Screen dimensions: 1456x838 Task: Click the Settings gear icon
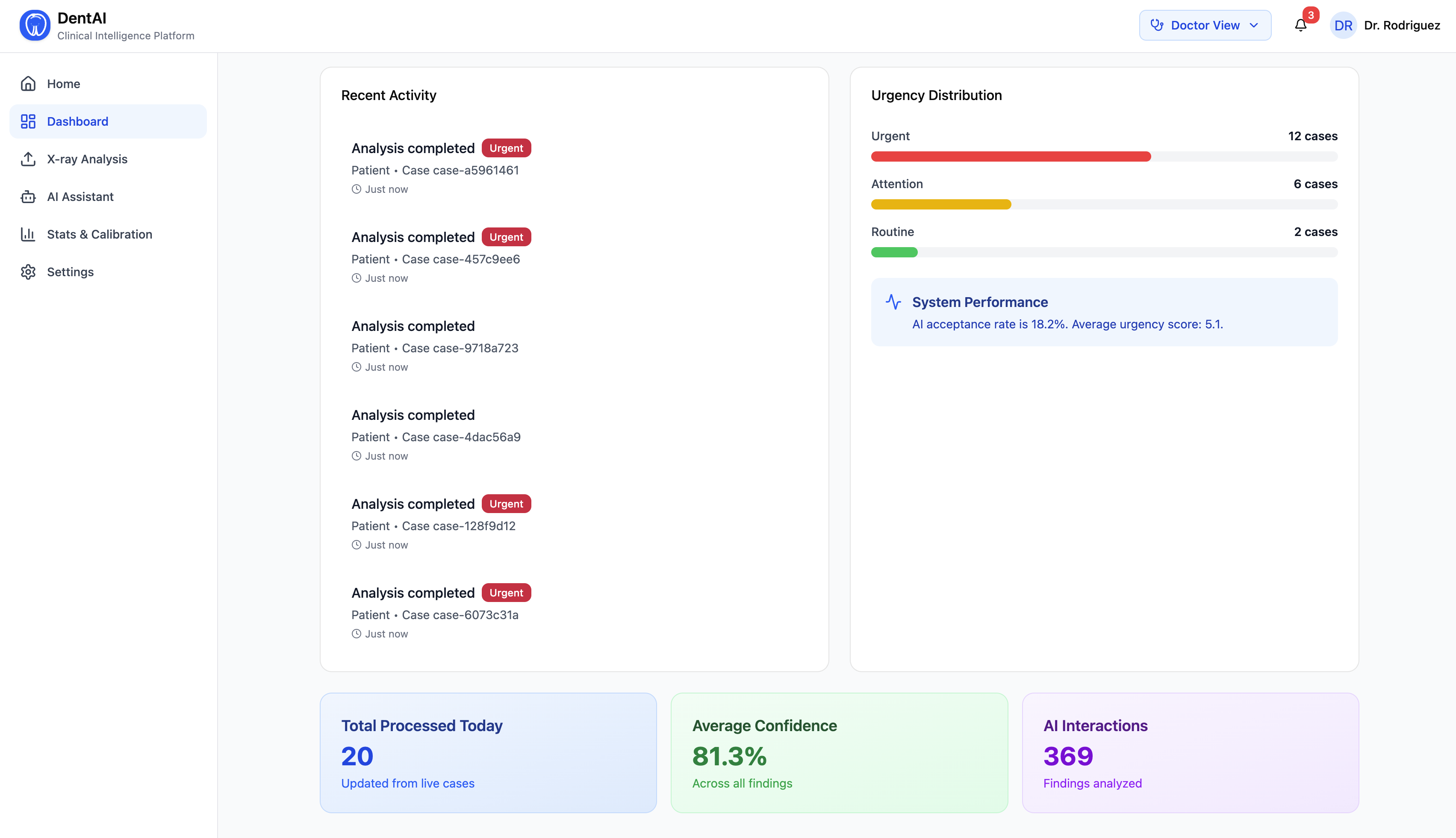coord(28,272)
